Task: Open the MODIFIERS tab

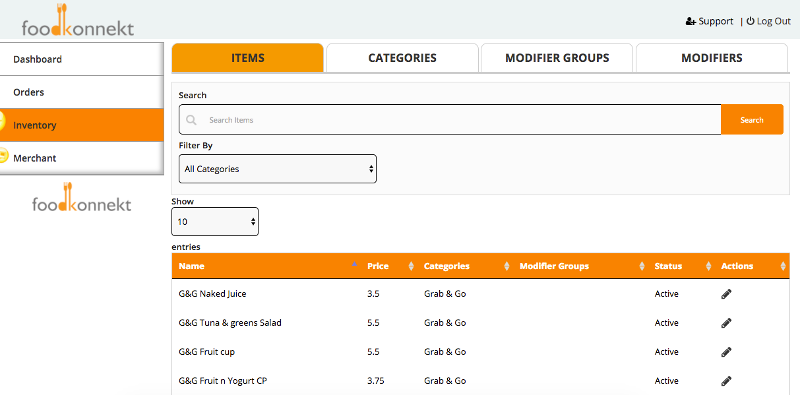Action: (x=712, y=58)
